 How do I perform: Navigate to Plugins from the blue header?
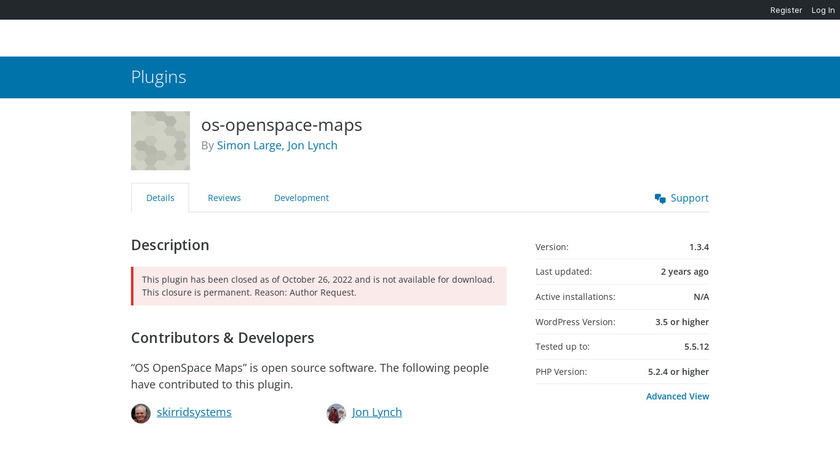click(x=158, y=77)
